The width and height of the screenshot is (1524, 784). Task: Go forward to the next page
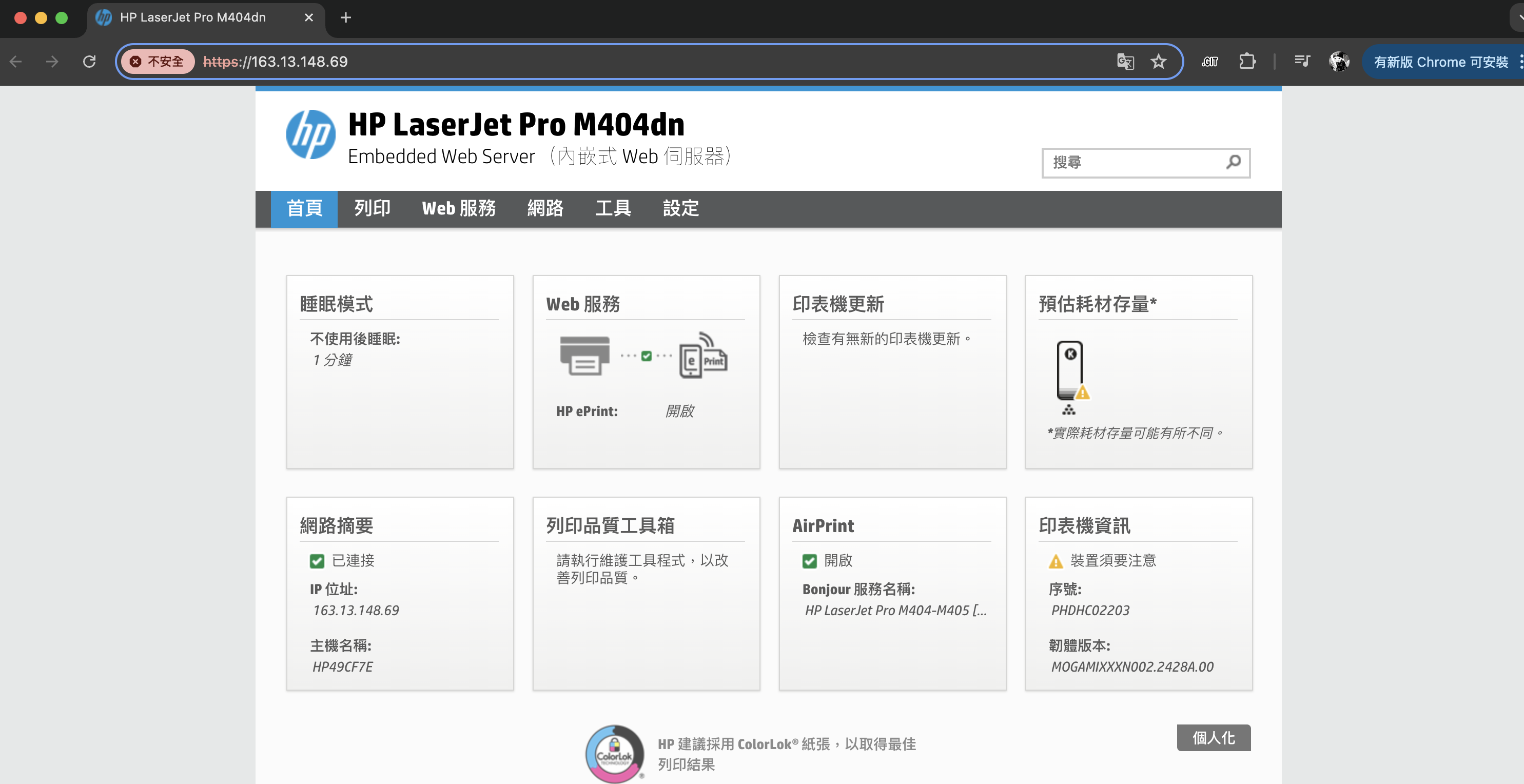coord(52,62)
